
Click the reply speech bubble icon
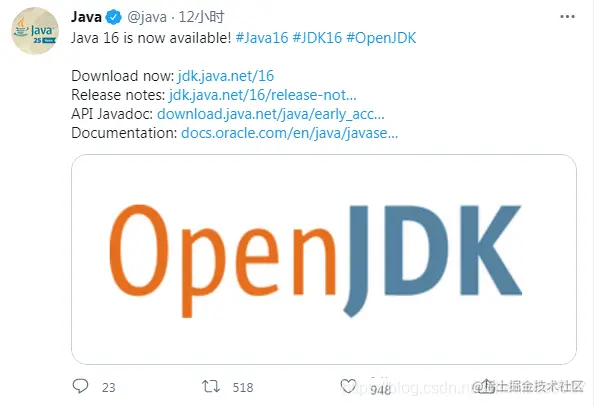80,386
